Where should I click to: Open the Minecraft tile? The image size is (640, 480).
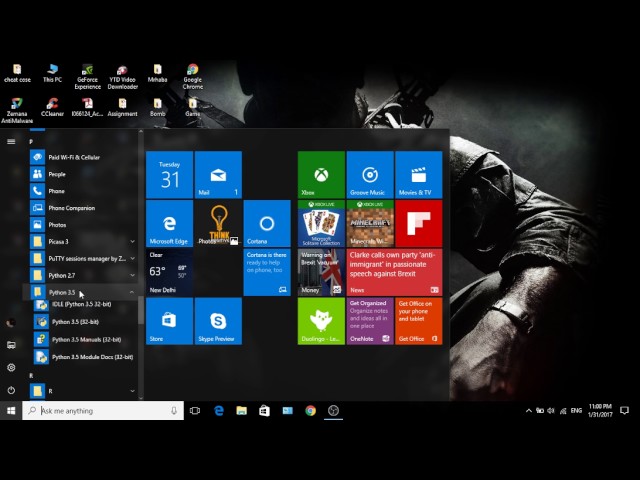(370, 223)
